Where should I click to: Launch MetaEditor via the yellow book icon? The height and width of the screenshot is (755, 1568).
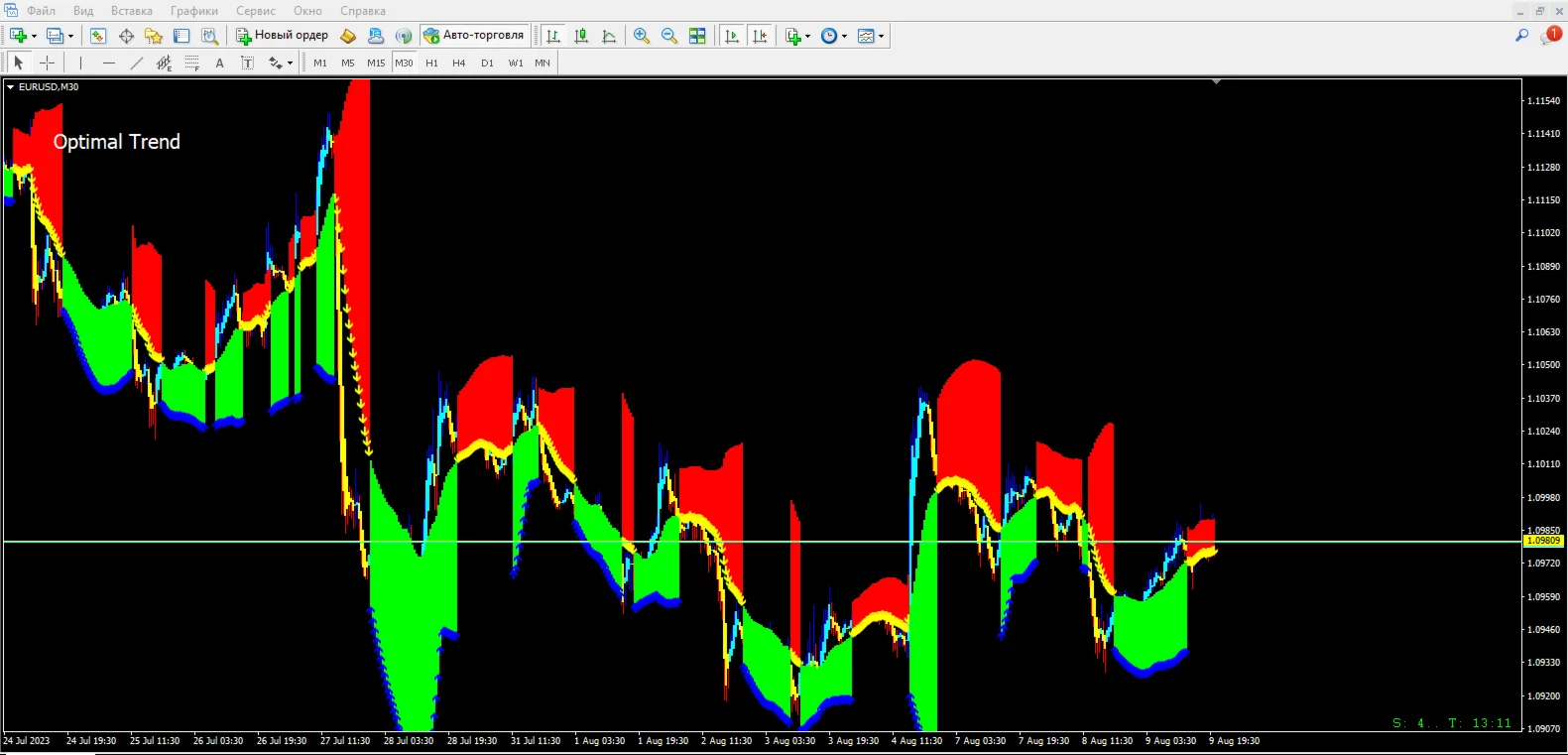[348, 36]
